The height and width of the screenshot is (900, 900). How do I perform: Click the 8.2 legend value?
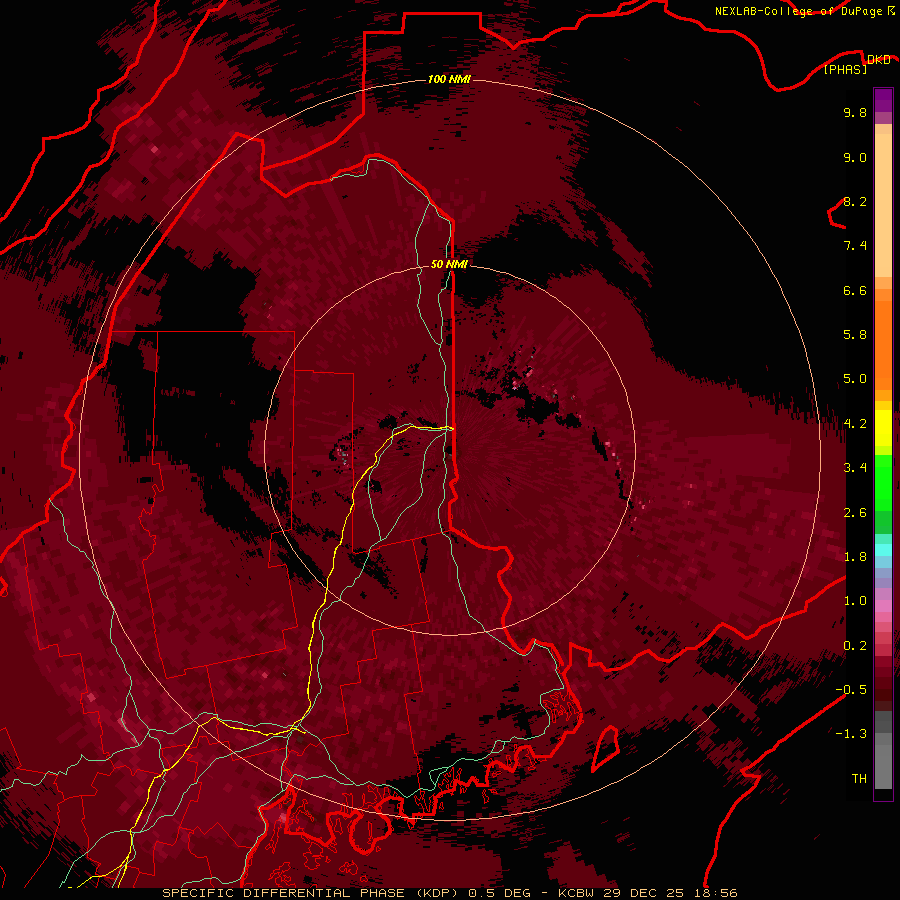(855, 201)
